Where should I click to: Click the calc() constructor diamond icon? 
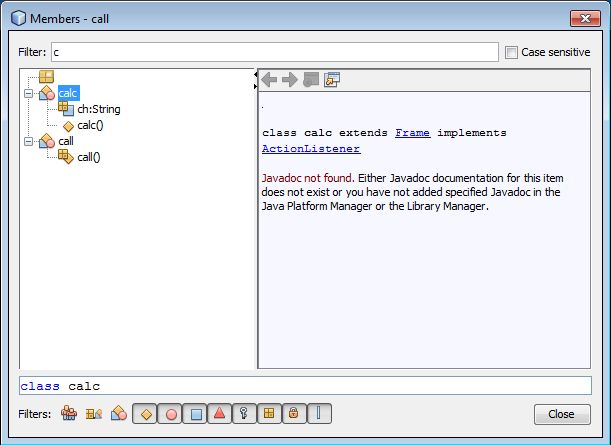(68, 126)
